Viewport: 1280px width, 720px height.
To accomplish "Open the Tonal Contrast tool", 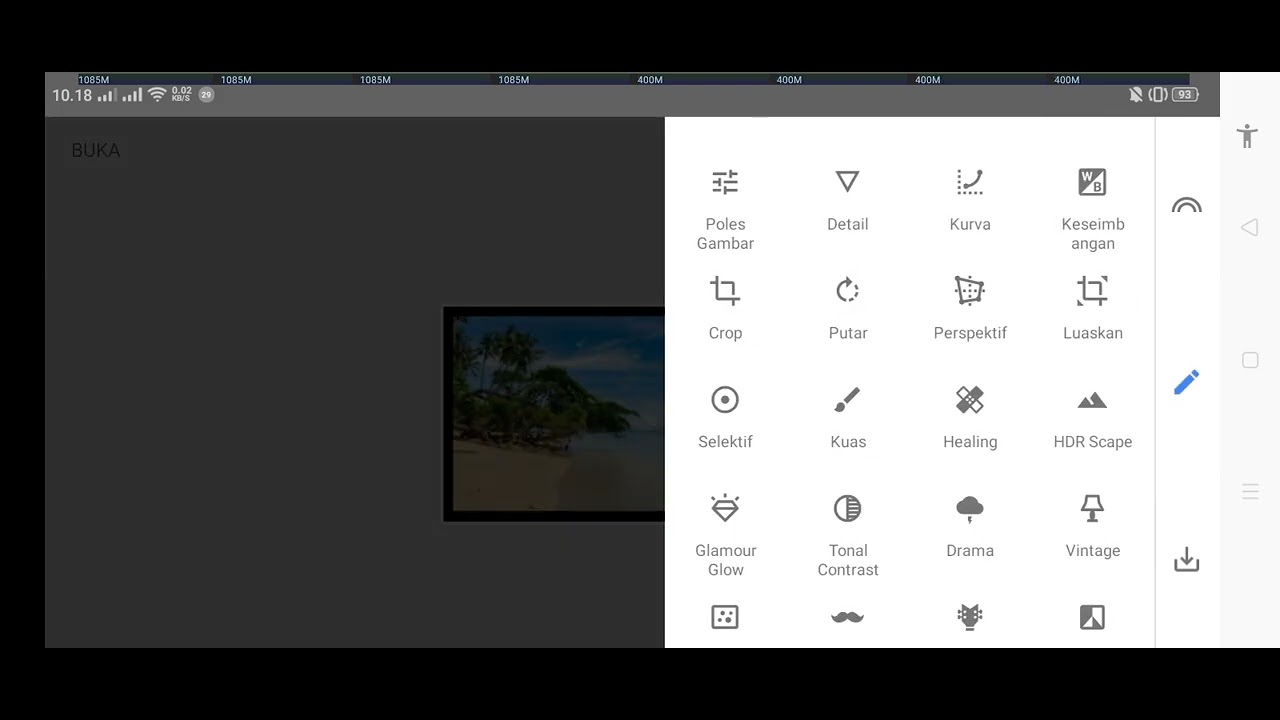I will point(848,536).
